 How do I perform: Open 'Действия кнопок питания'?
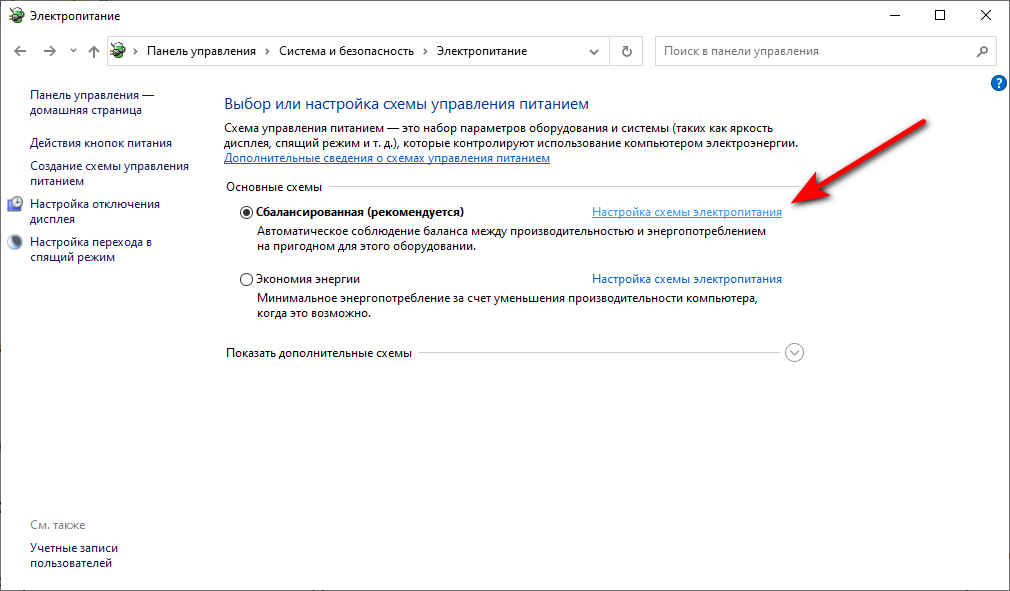[x=100, y=143]
